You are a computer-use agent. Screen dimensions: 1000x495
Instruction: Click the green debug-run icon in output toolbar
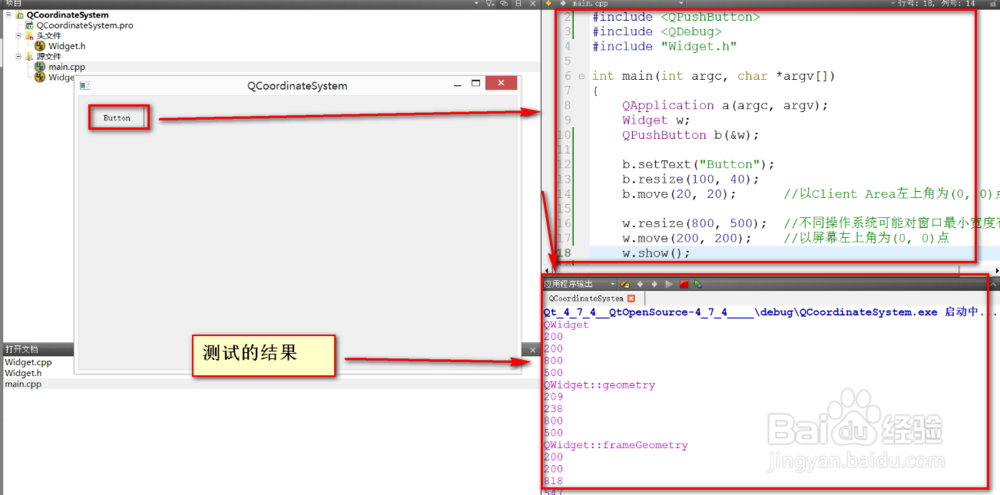point(698,284)
